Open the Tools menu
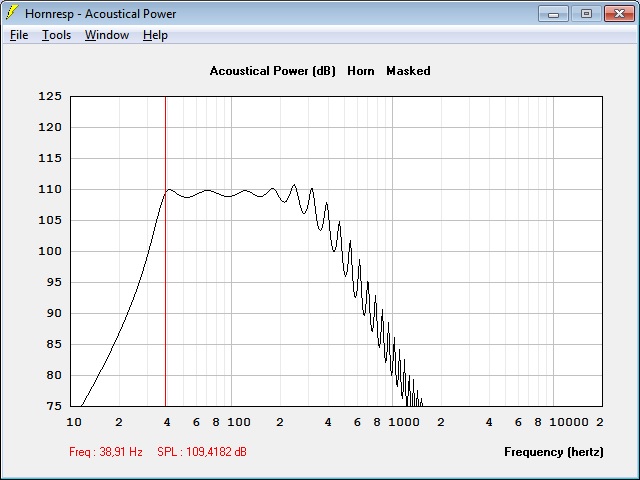Image resolution: width=640 pixels, height=480 pixels. 56,35
